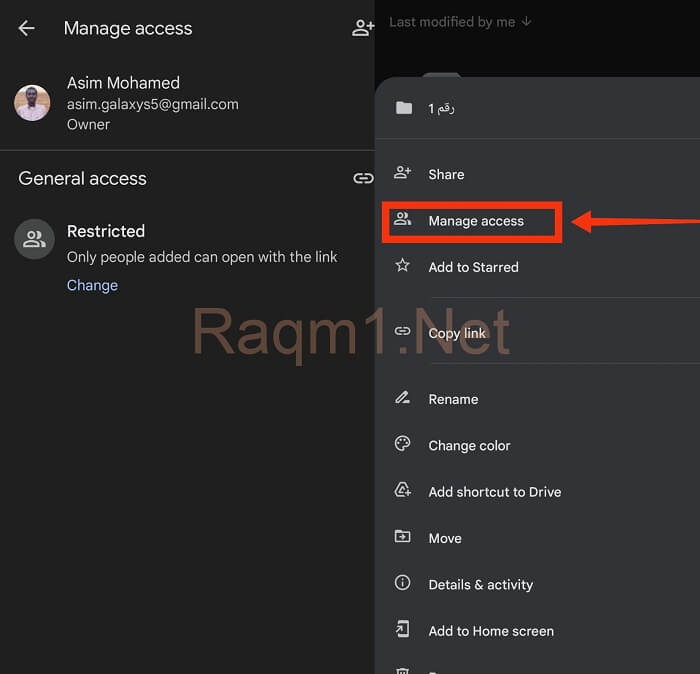The height and width of the screenshot is (674, 700).
Task: Click the Change link under Restricted
Action: click(x=92, y=285)
